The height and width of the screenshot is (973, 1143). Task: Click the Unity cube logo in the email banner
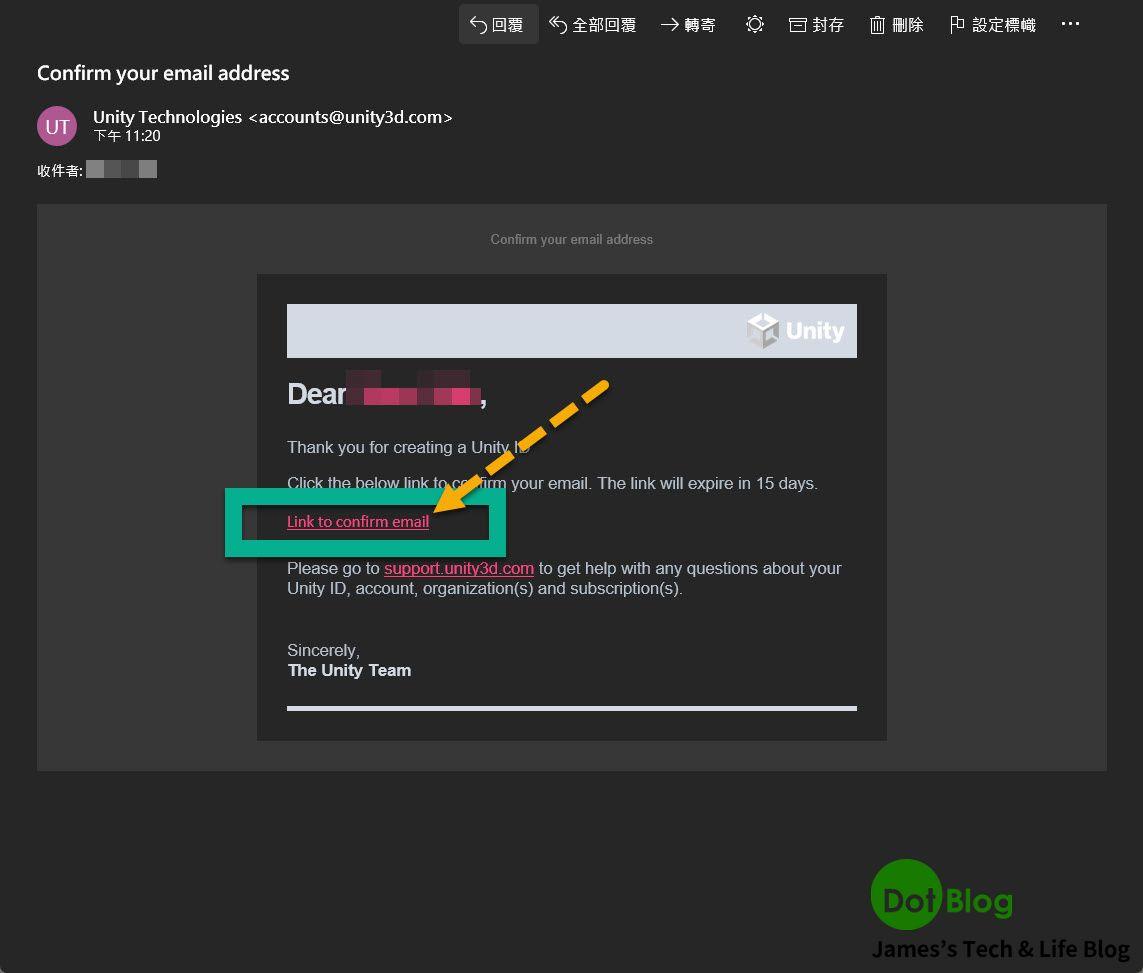point(761,330)
